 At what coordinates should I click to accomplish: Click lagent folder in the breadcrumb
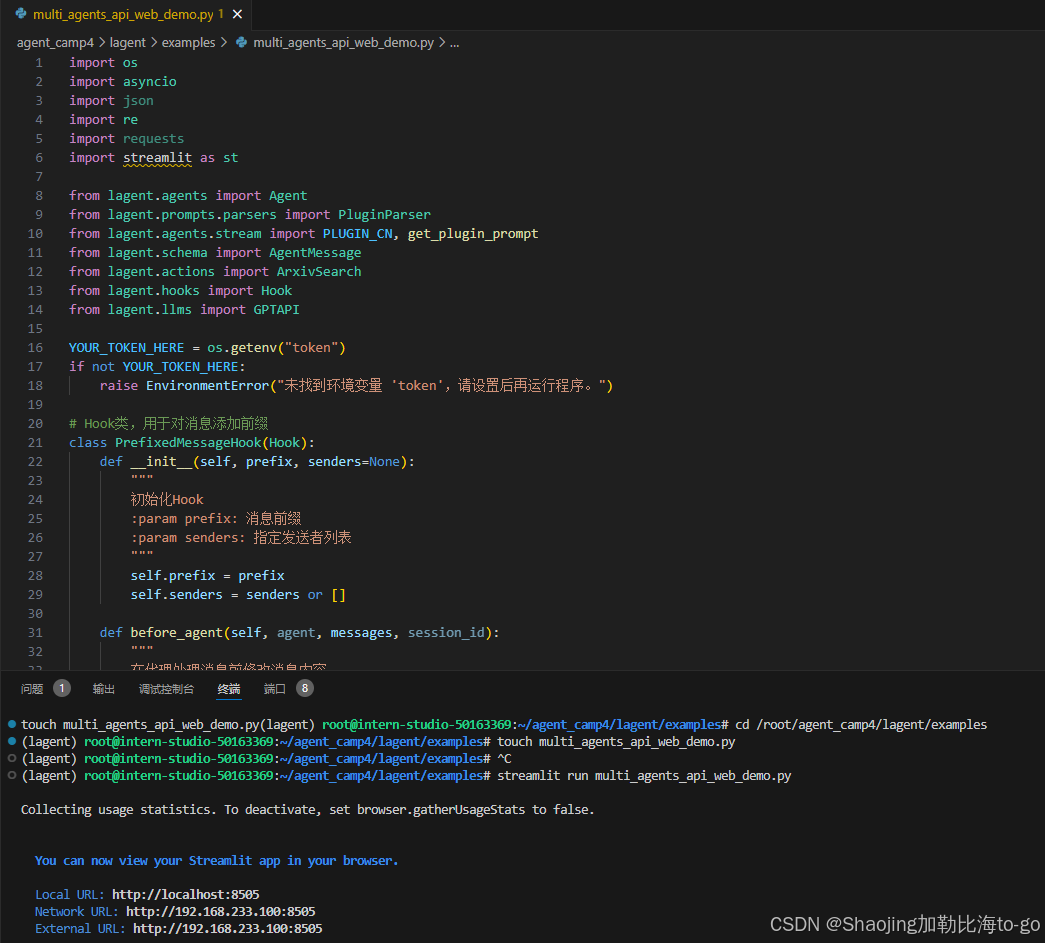tap(127, 43)
